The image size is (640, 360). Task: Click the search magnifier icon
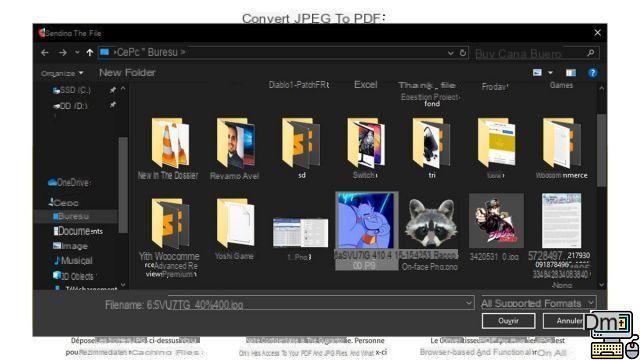[591, 53]
